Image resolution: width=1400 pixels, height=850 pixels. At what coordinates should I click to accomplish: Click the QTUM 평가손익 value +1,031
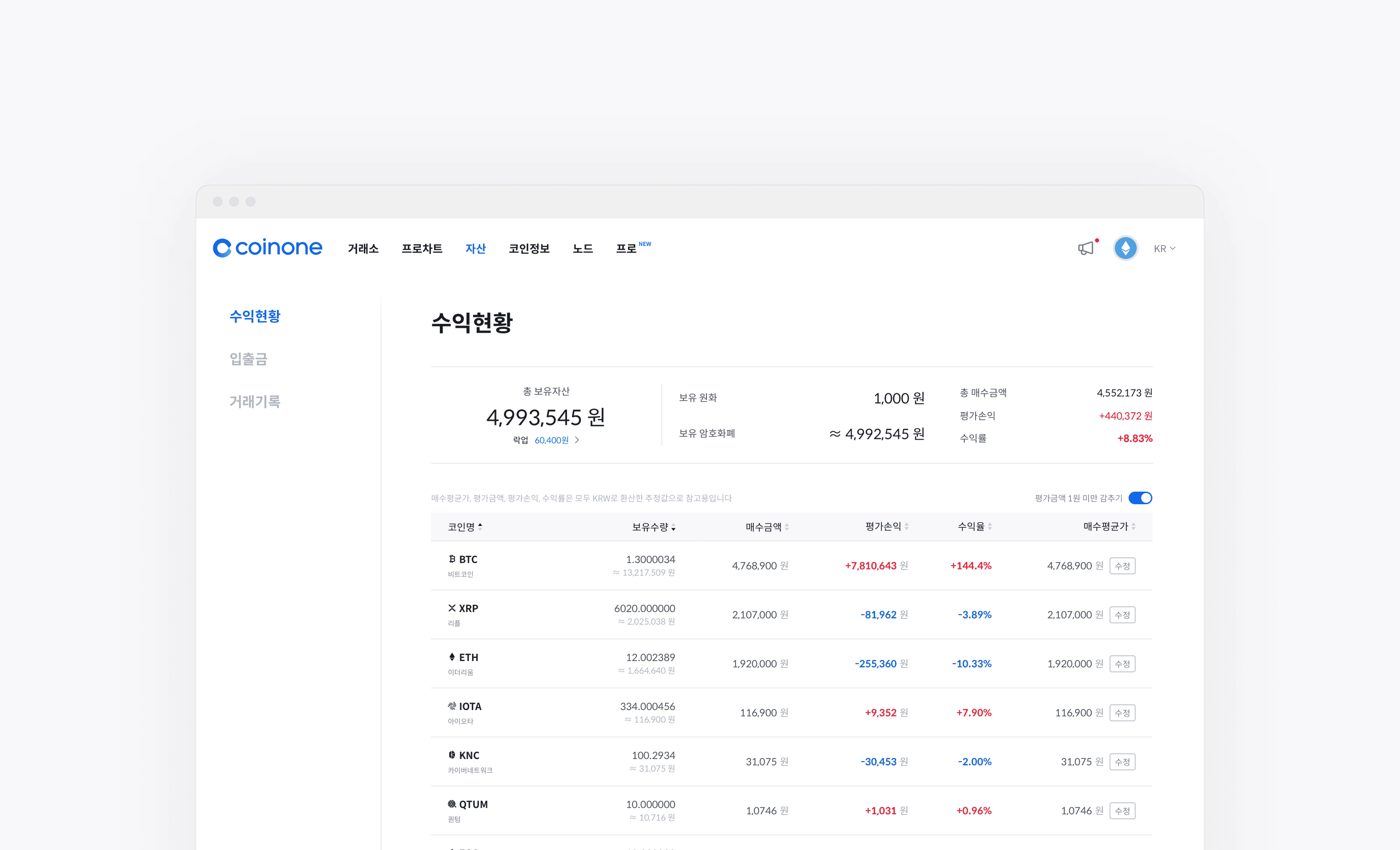pyautogui.click(x=881, y=810)
